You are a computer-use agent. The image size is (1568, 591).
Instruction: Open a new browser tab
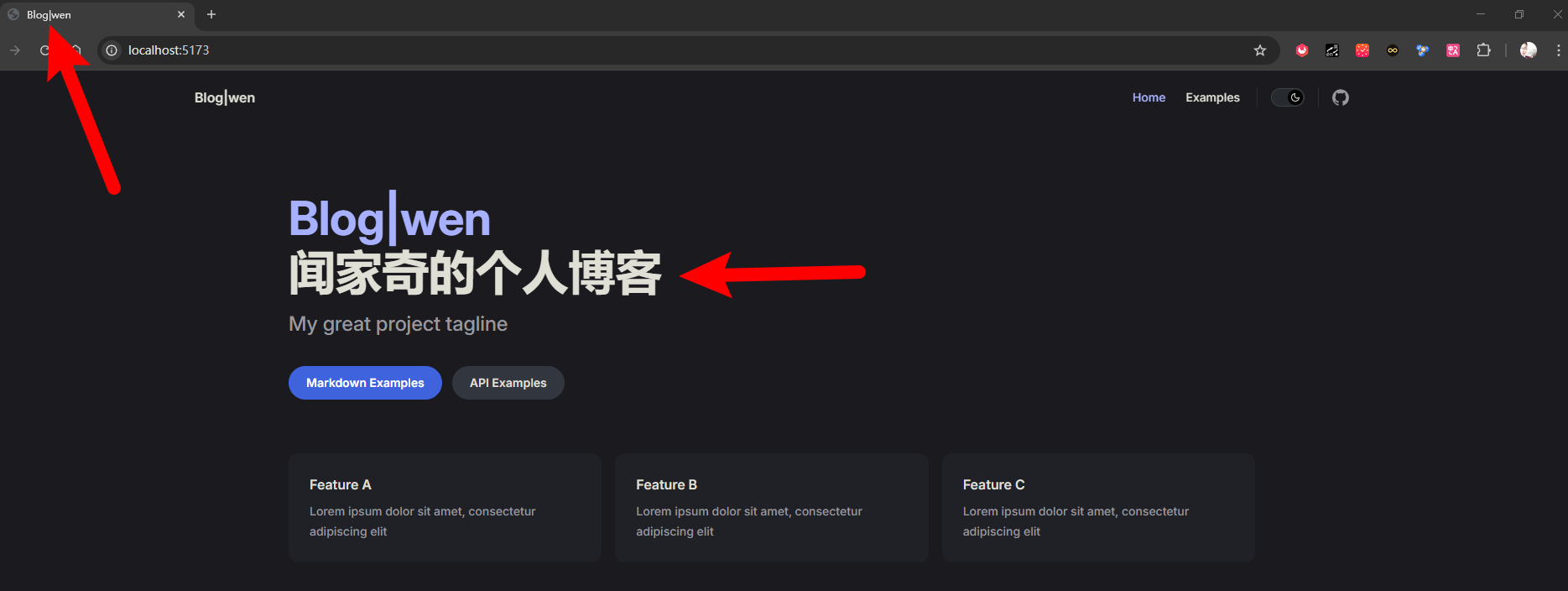point(211,14)
